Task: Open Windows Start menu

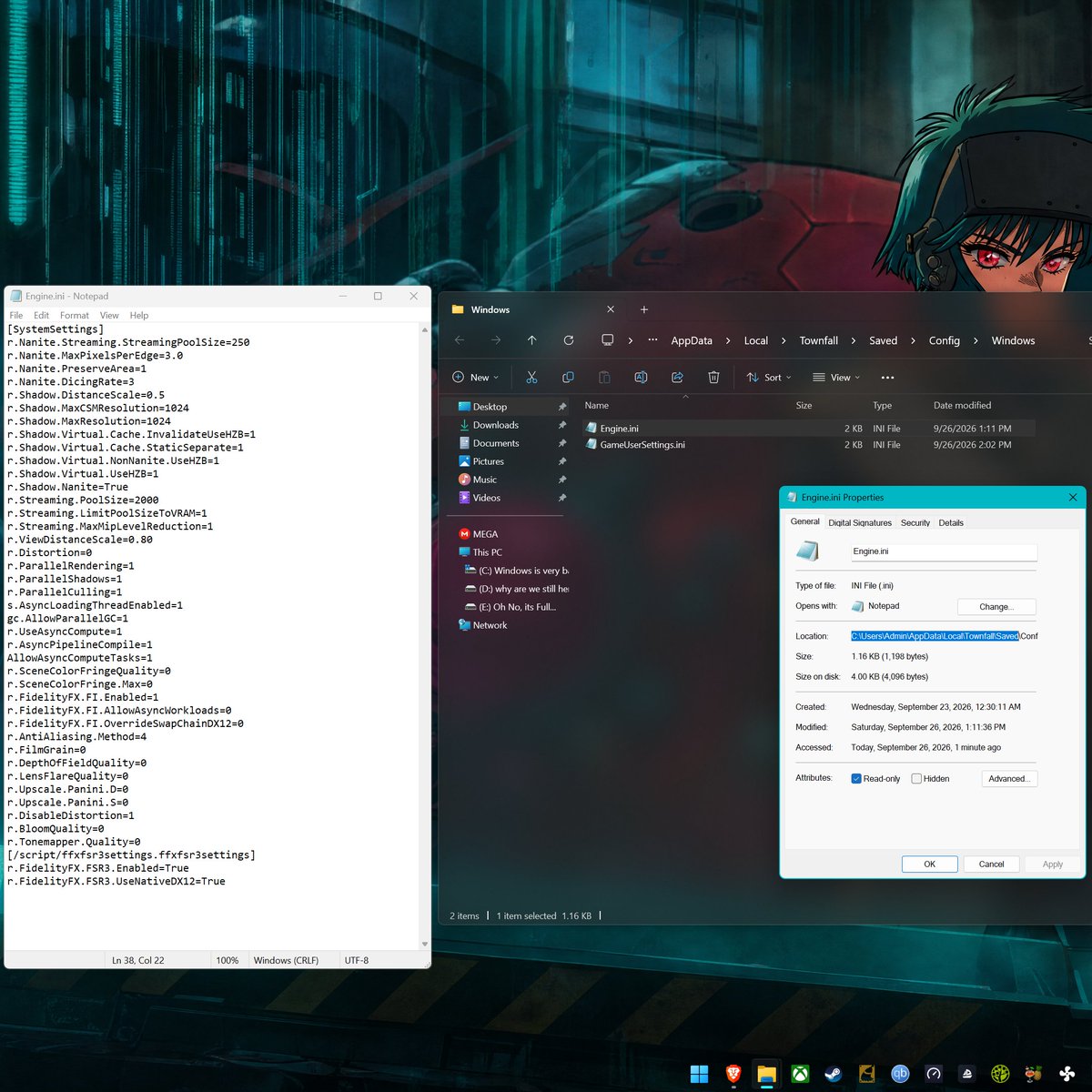Action: tap(699, 1074)
